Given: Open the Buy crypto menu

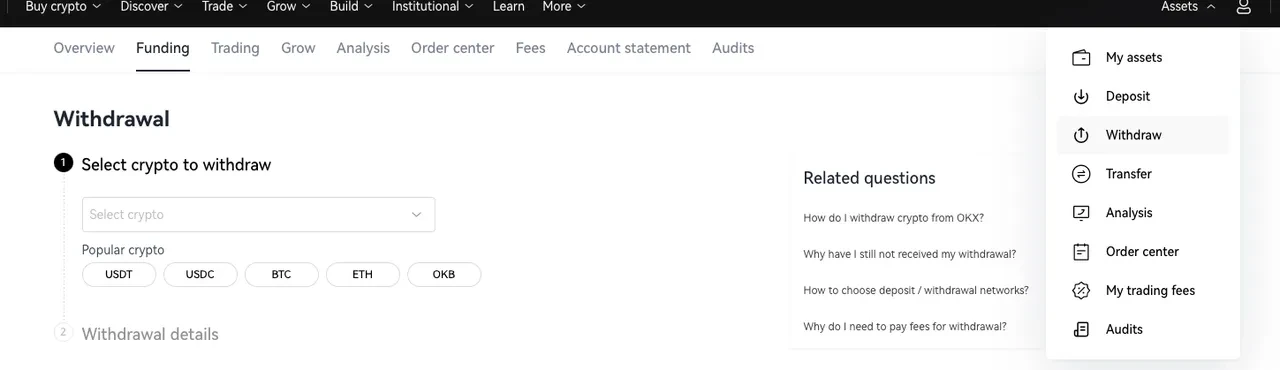Looking at the screenshot, I should coord(63,7).
